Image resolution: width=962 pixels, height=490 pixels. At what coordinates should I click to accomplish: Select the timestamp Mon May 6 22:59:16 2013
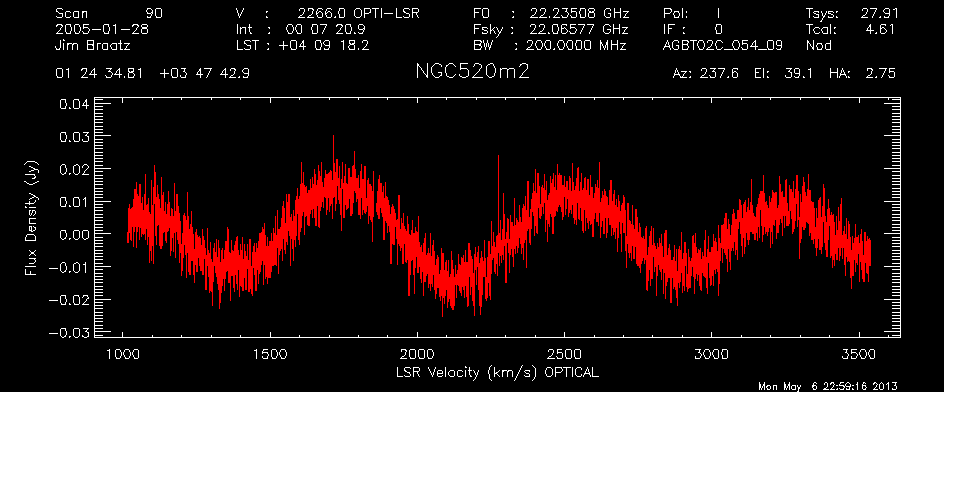828,386
